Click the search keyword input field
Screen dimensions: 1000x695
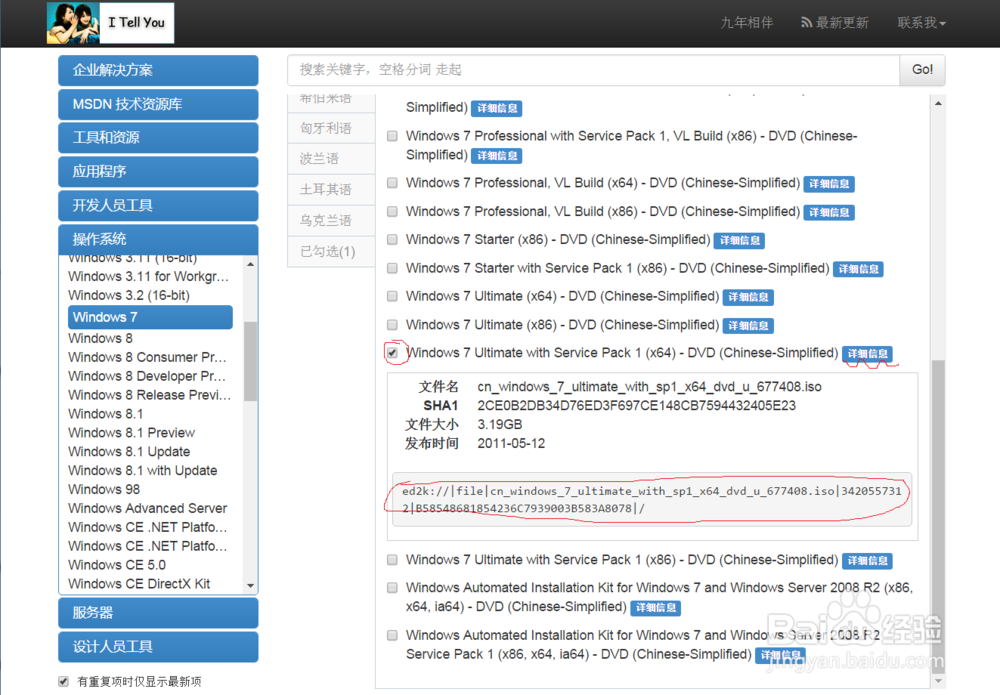[x=593, y=70]
